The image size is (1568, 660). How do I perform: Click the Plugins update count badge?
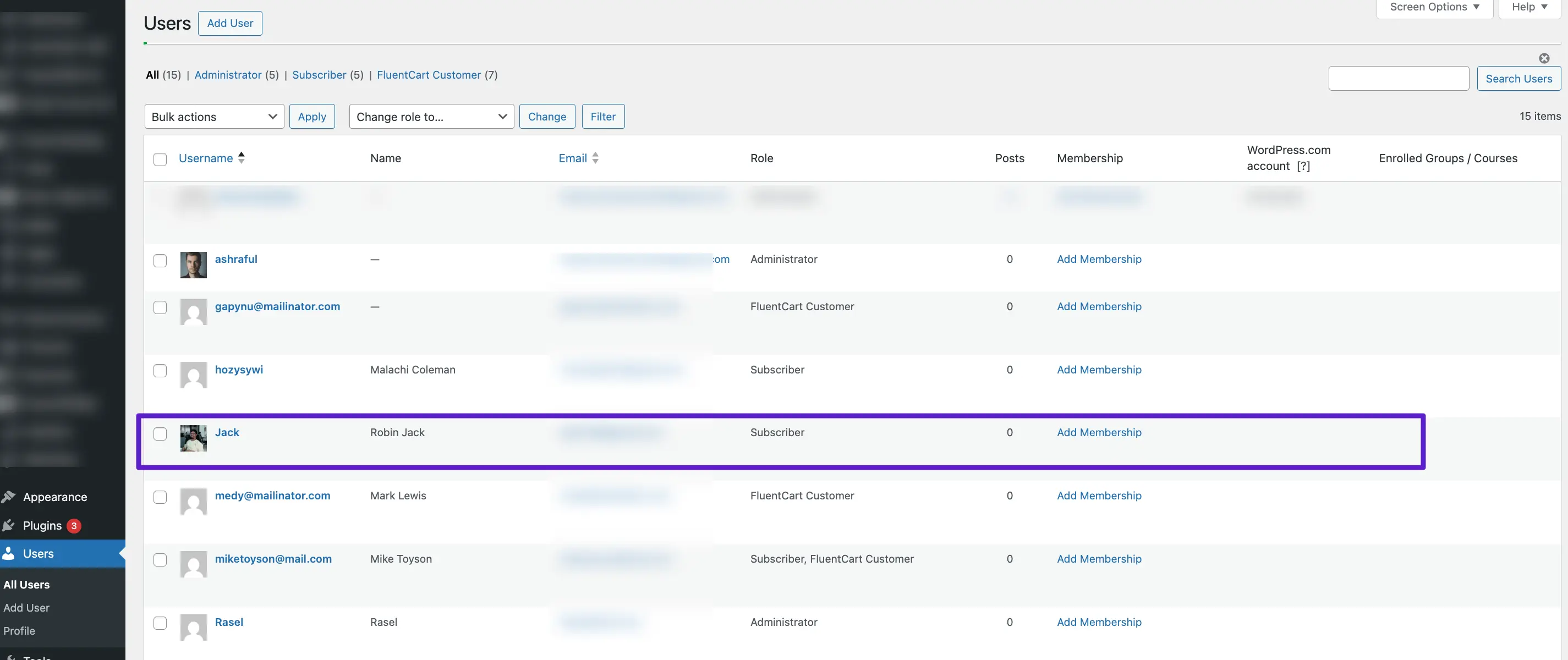(74, 526)
